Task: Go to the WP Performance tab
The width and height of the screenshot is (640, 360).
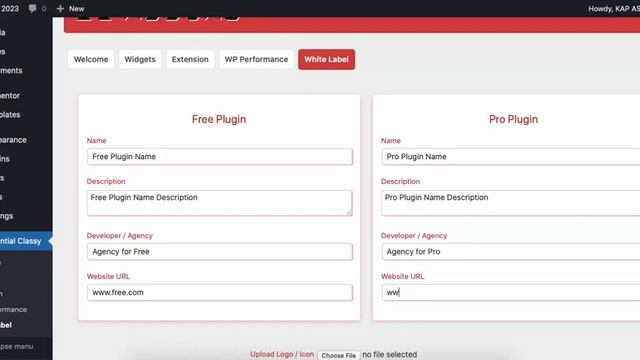Action: 256,59
